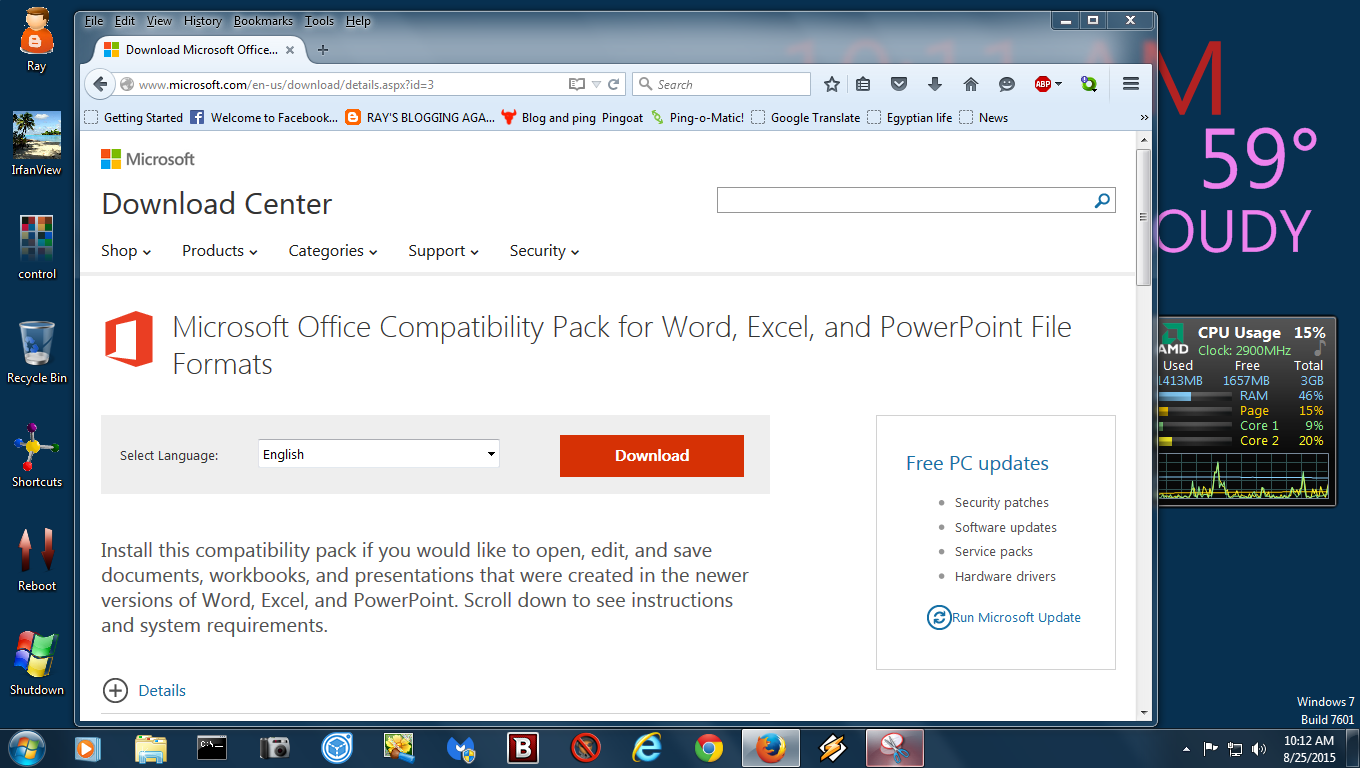The height and width of the screenshot is (768, 1360).
Task: Open the IrfanView desktop icon
Action: [x=37, y=144]
